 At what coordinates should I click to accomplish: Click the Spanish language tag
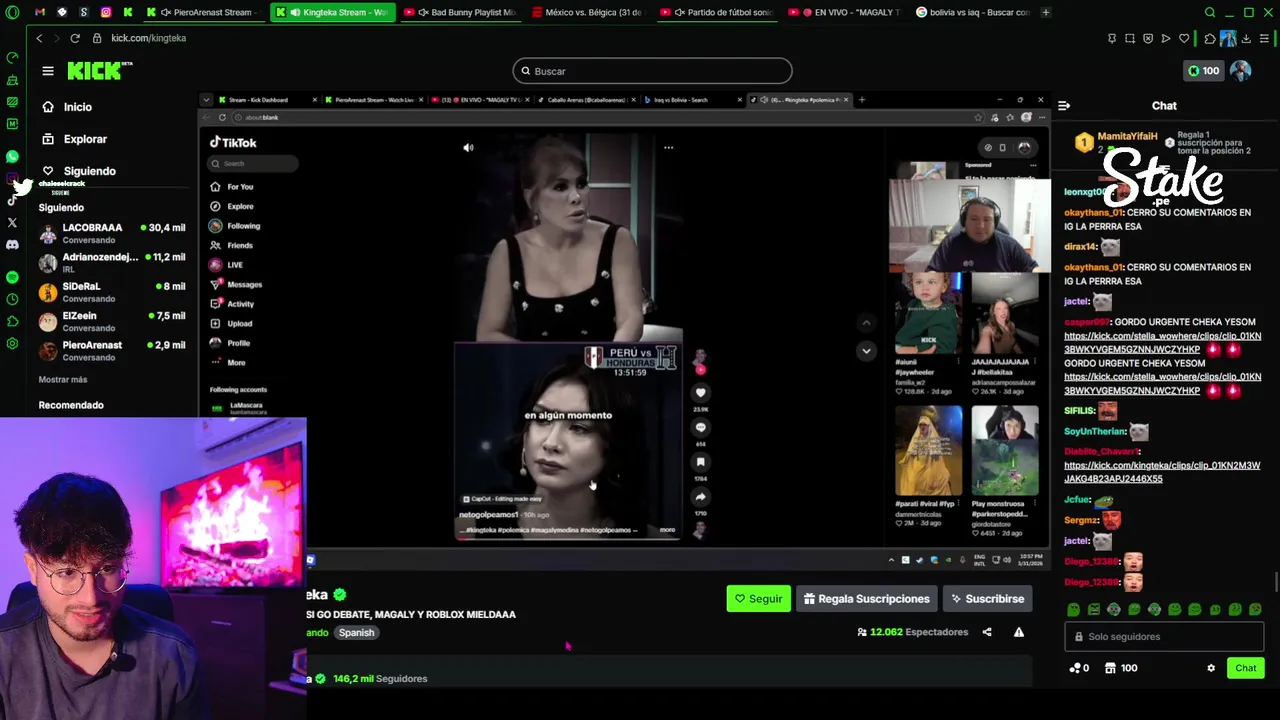click(x=356, y=633)
